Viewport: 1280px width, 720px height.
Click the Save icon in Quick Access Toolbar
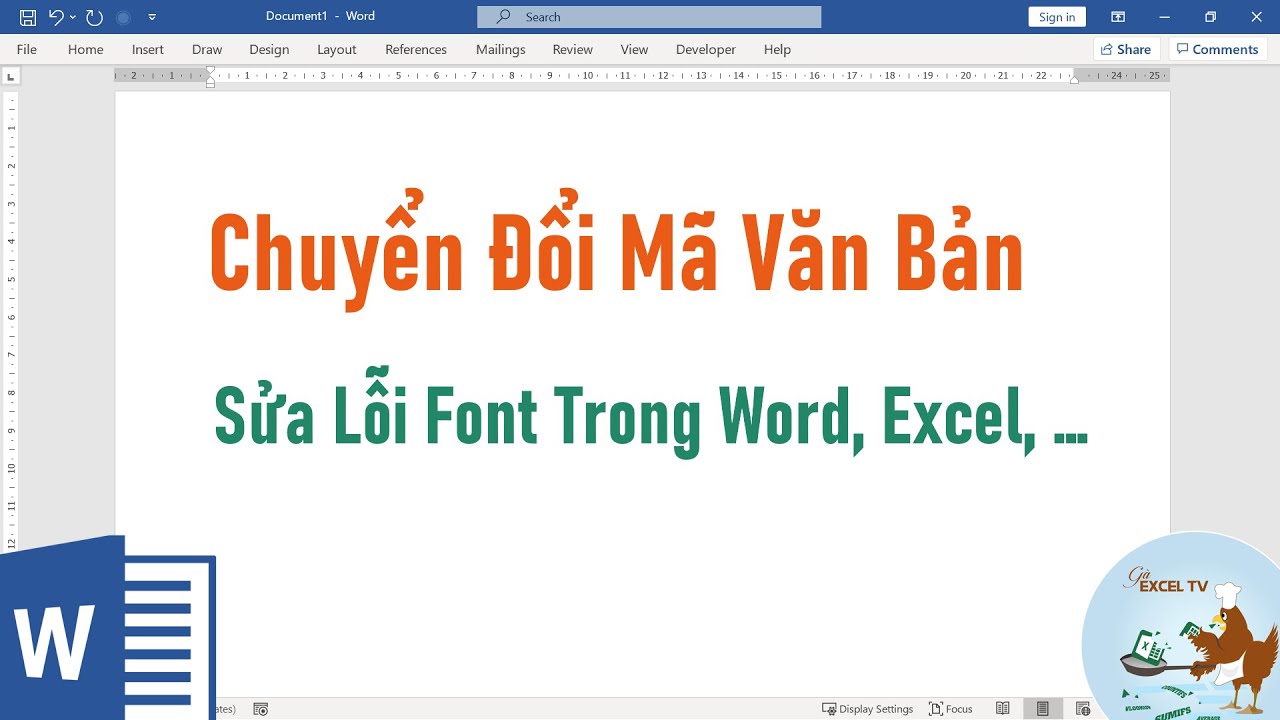pyautogui.click(x=28, y=17)
